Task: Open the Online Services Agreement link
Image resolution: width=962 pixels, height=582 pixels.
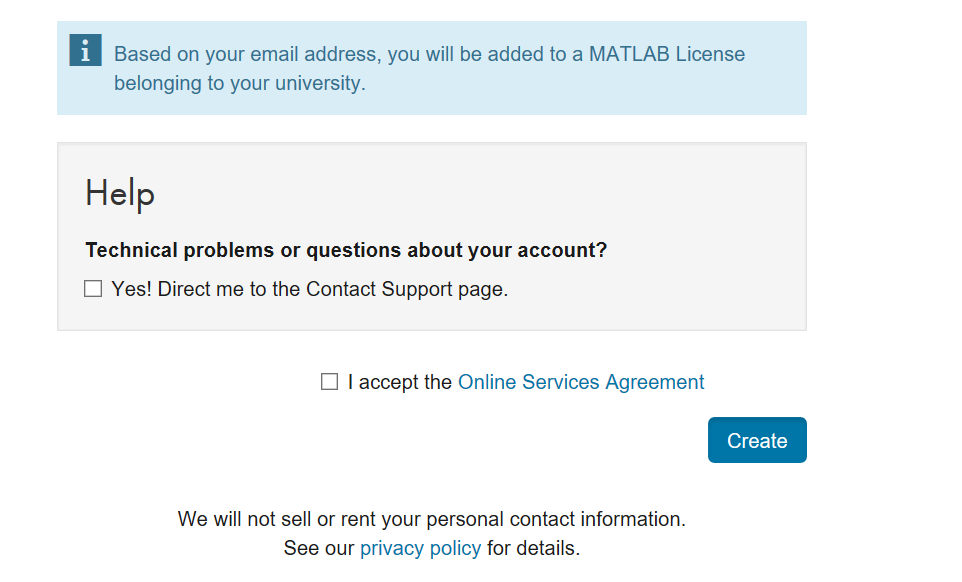Action: click(581, 382)
